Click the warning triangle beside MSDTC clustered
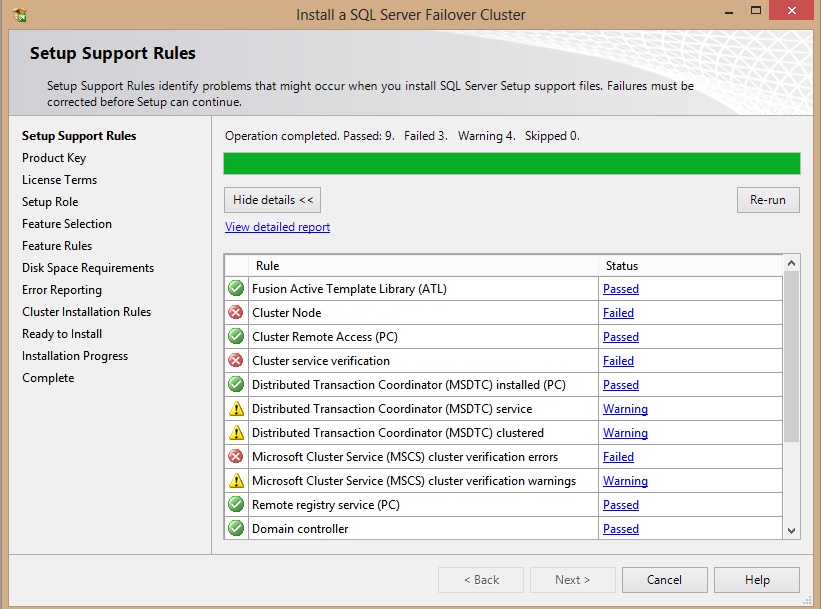This screenshot has height=609, width=821. [x=236, y=433]
